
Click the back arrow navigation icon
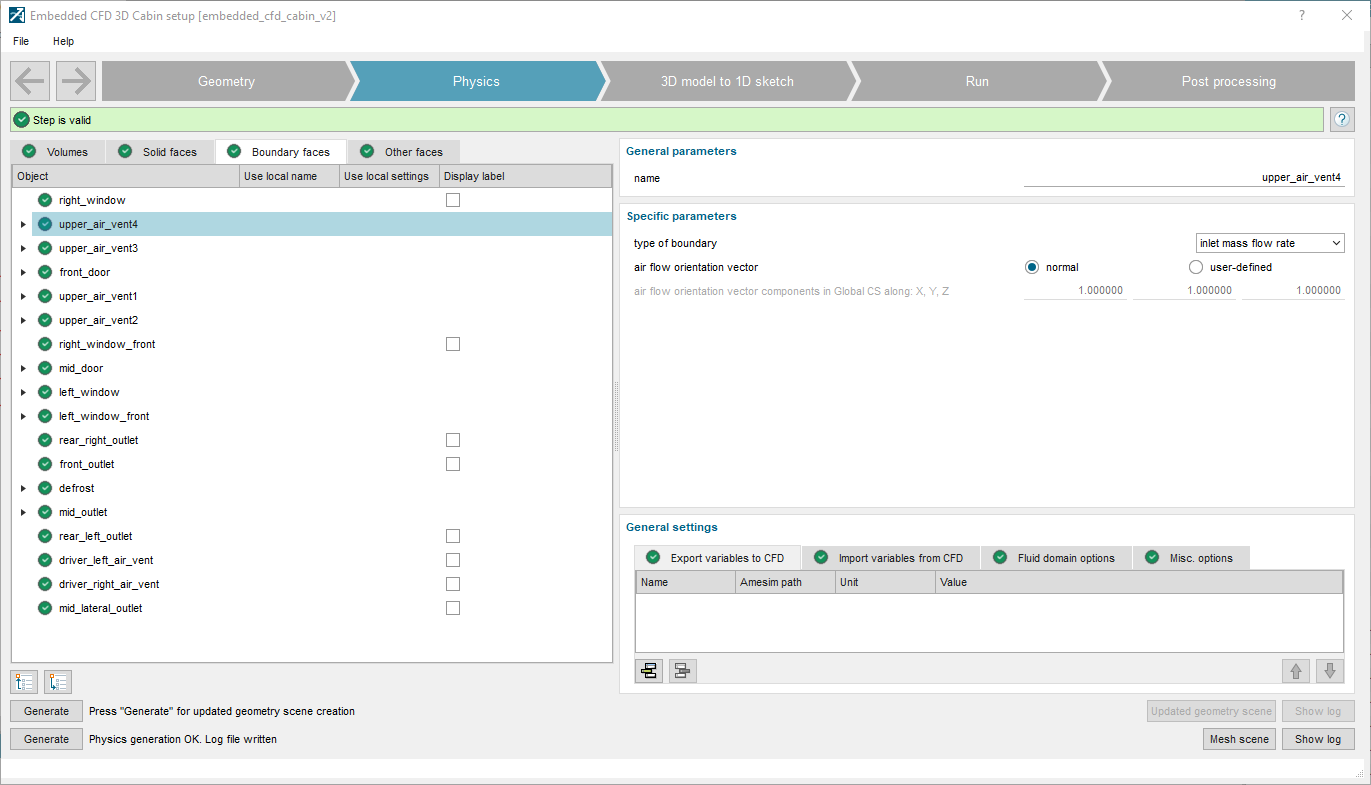click(30, 81)
